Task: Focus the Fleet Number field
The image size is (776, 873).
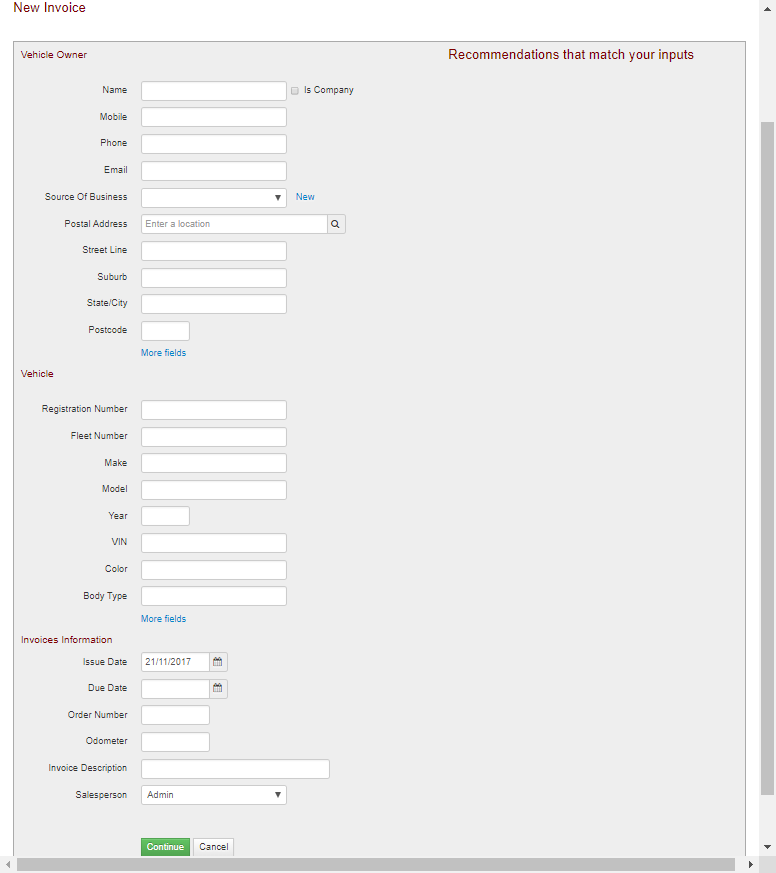Action: click(214, 436)
